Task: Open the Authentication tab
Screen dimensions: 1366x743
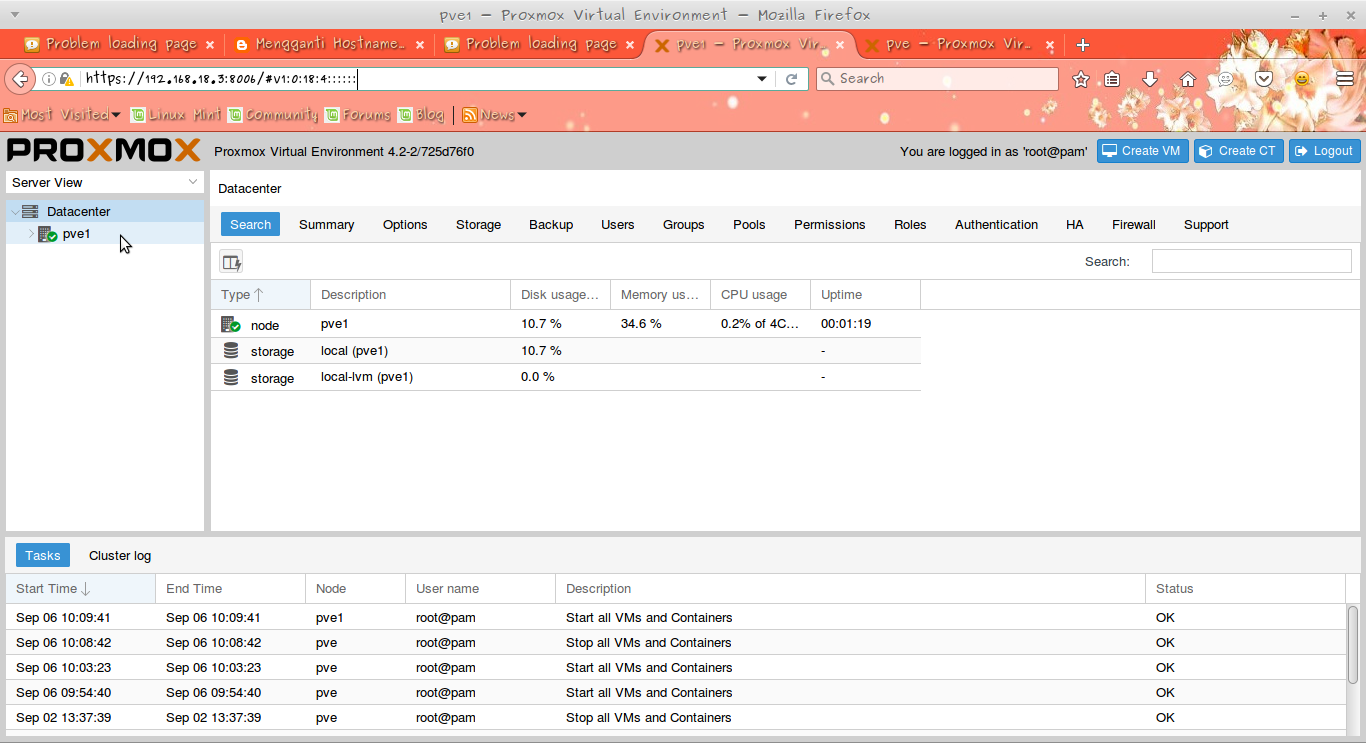Action: pos(997,225)
